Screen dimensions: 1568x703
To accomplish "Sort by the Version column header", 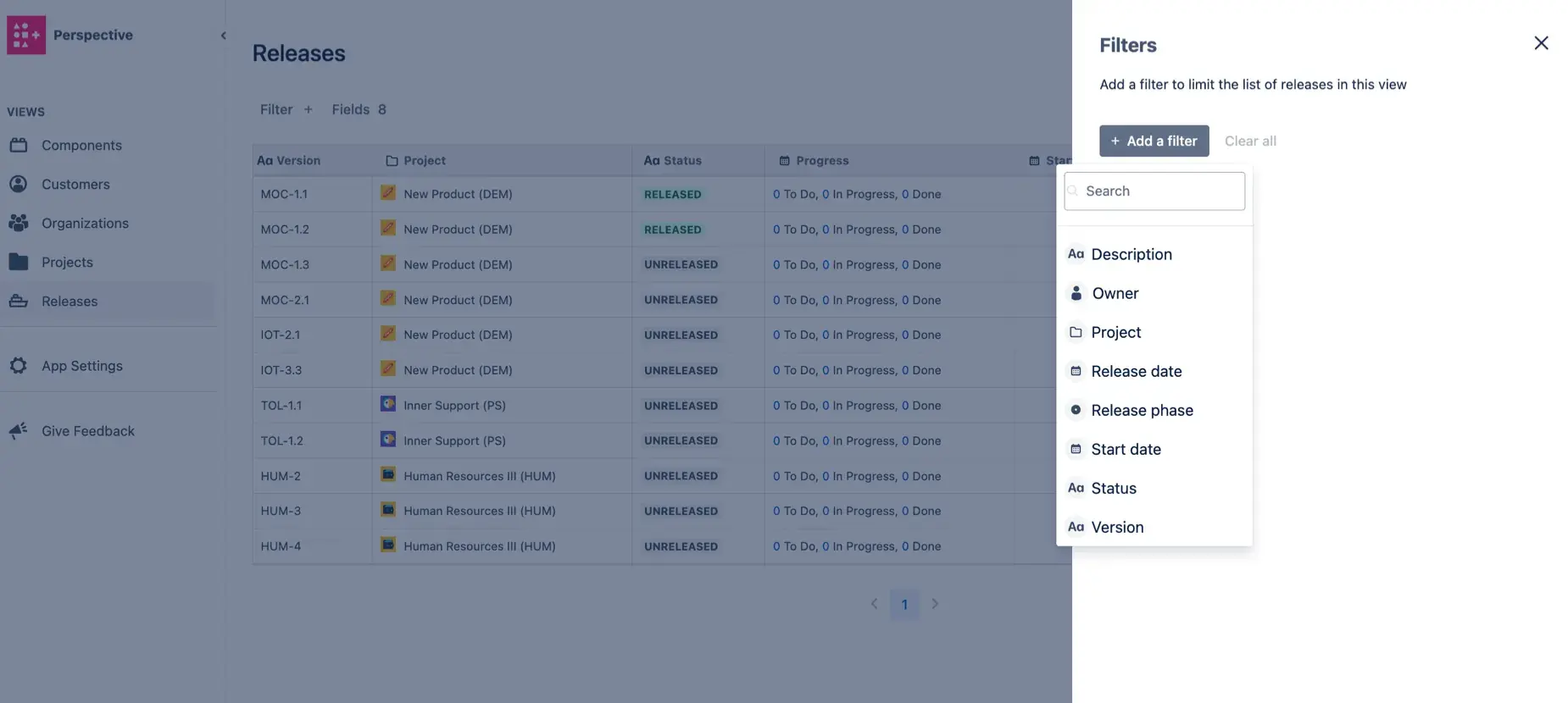I will [x=289, y=161].
